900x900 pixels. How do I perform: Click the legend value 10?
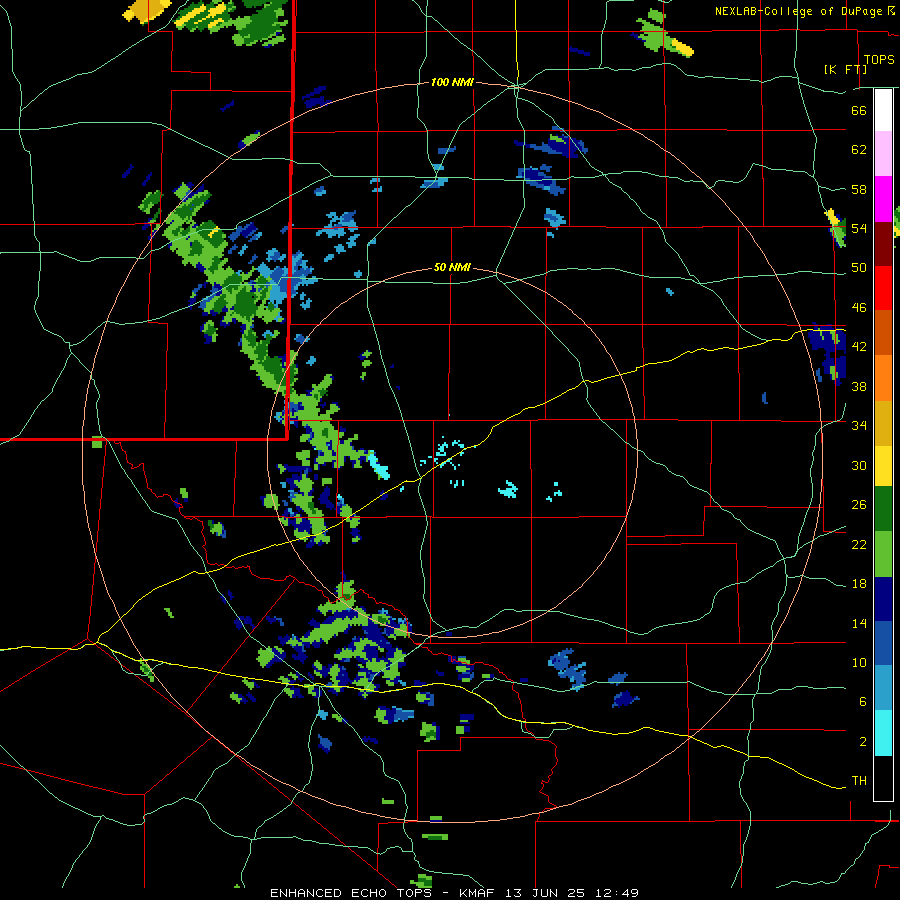pos(859,662)
